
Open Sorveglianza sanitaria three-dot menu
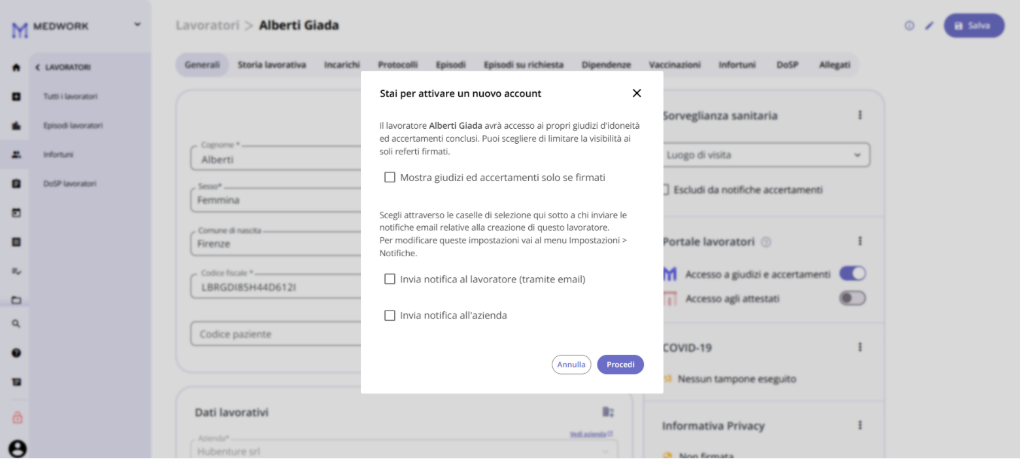point(860,115)
